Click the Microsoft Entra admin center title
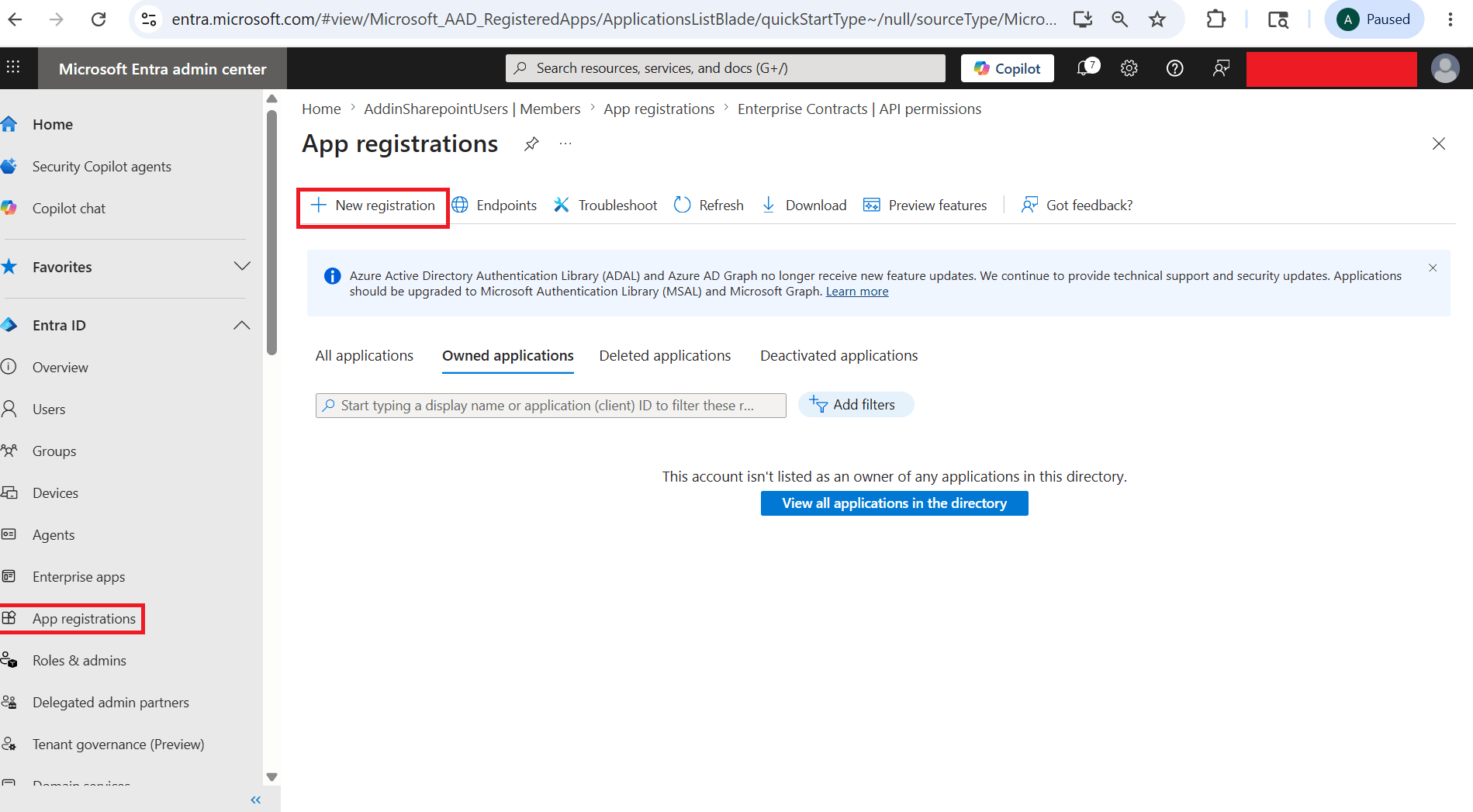This screenshot has height=812, width=1473. tap(162, 69)
